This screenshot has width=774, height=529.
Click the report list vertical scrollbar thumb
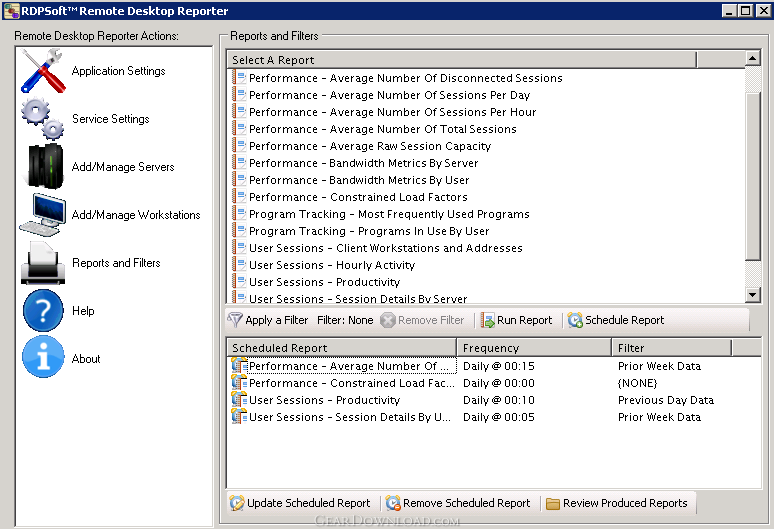pos(753,176)
